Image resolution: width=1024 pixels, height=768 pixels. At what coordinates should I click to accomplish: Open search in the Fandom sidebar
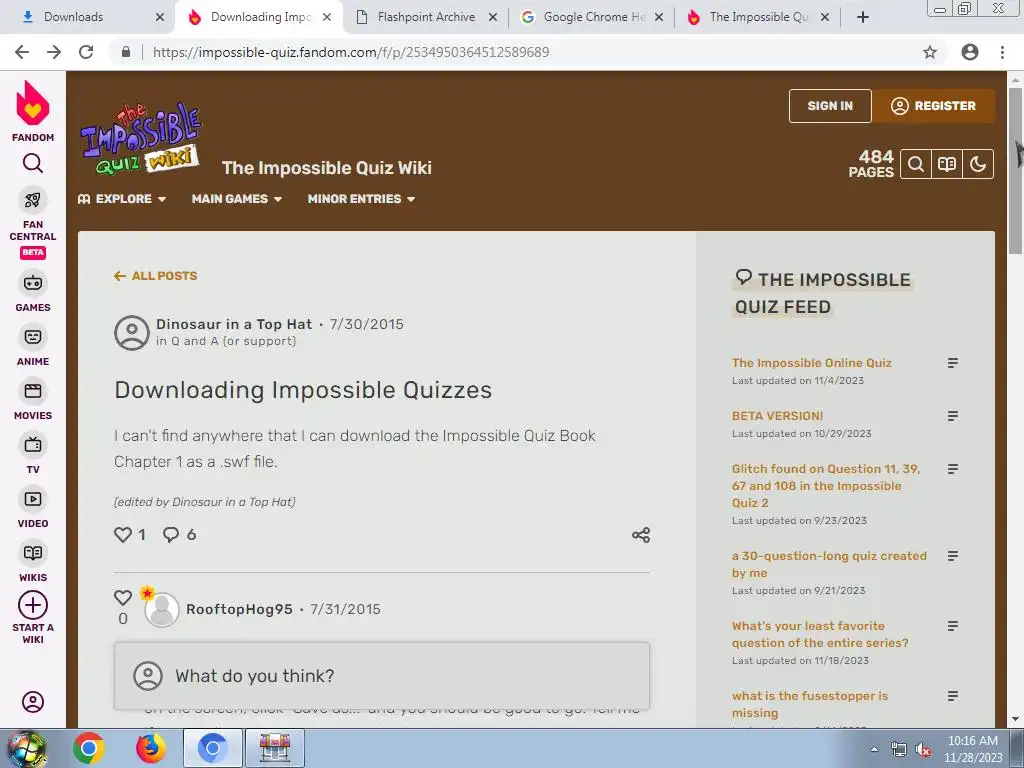coord(33,163)
